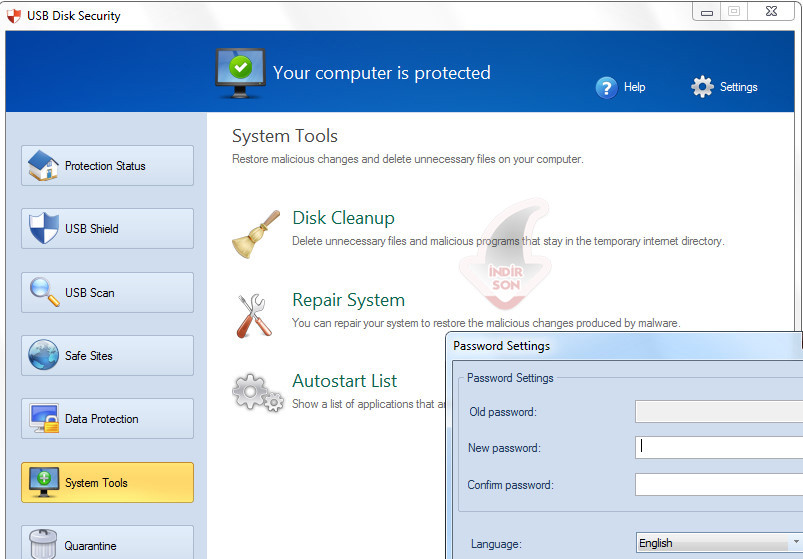Image resolution: width=803 pixels, height=559 pixels.
Task: Open the Disk Cleanup link
Action: coord(343,218)
